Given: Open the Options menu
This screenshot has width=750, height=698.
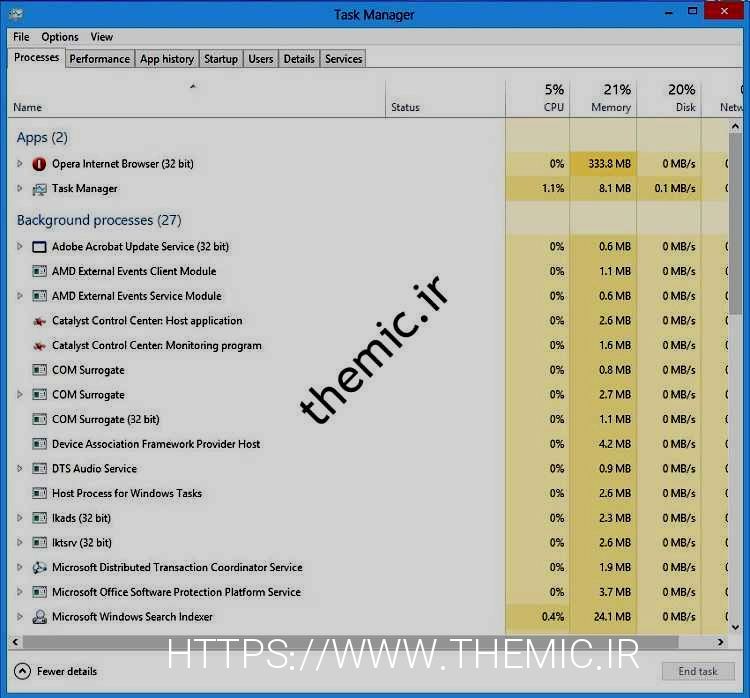Looking at the screenshot, I should coord(60,37).
